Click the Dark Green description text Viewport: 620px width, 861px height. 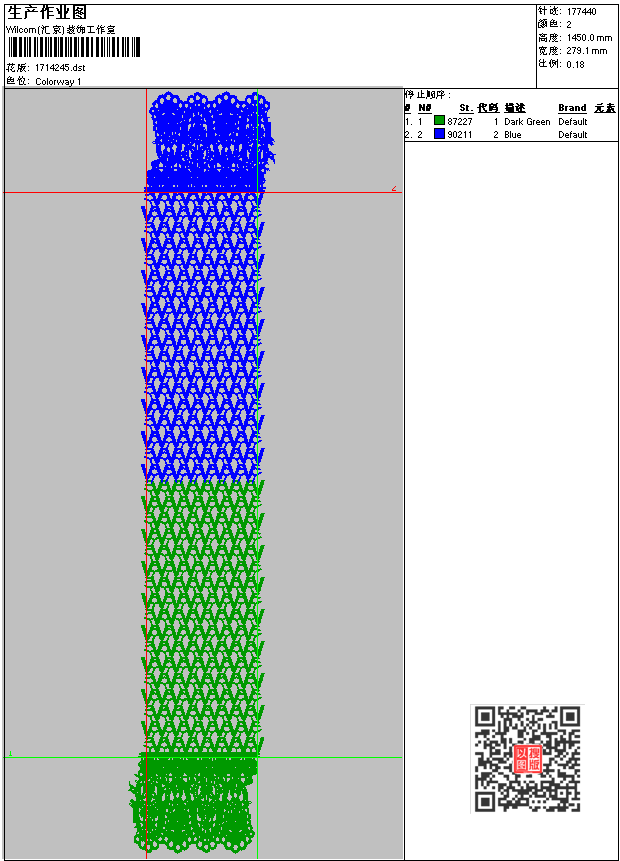coord(527,121)
